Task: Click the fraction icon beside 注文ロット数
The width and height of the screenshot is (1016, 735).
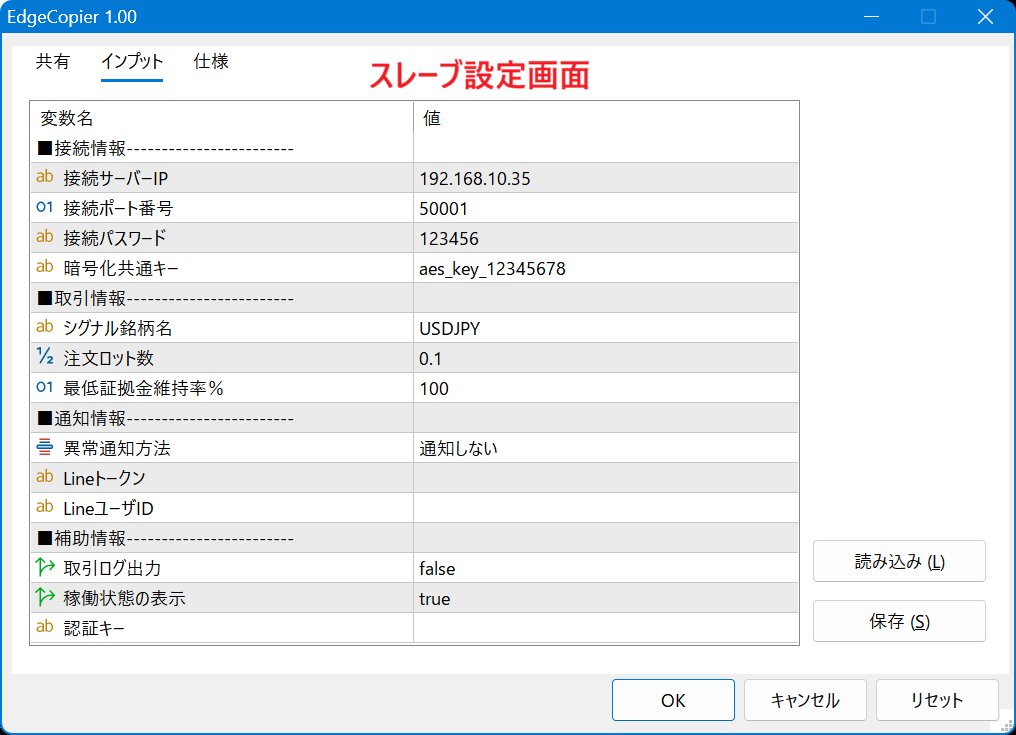Action: point(45,356)
